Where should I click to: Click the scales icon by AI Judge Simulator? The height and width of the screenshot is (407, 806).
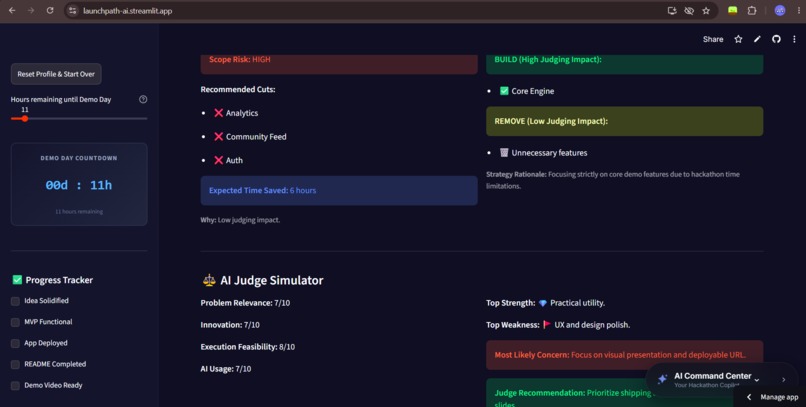click(x=209, y=280)
